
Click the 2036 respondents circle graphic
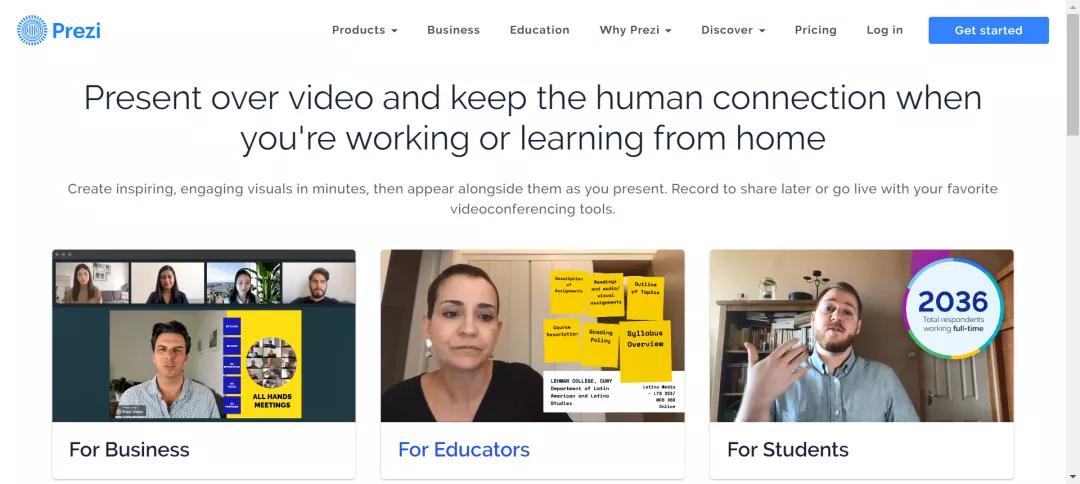(x=953, y=308)
